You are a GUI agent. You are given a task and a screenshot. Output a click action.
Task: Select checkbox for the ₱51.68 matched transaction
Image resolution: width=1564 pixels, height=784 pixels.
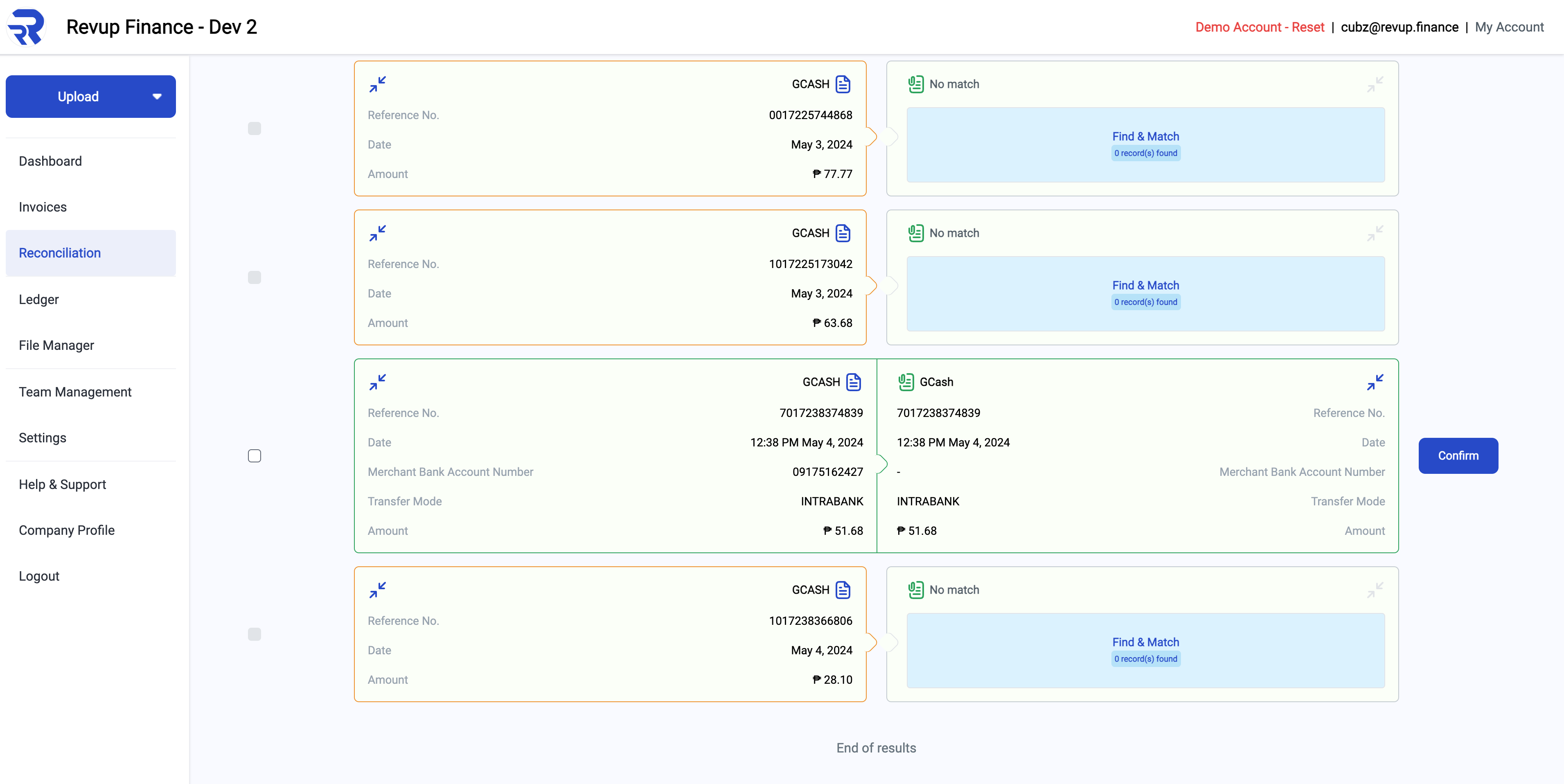click(255, 455)
